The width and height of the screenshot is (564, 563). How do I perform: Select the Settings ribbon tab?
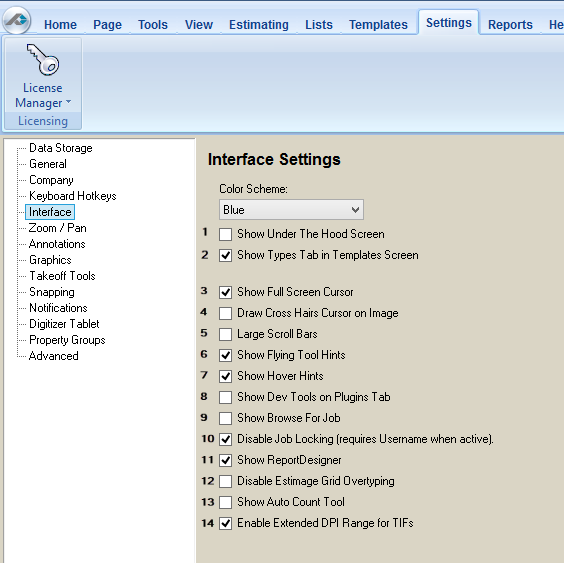[x=449, y=23]
